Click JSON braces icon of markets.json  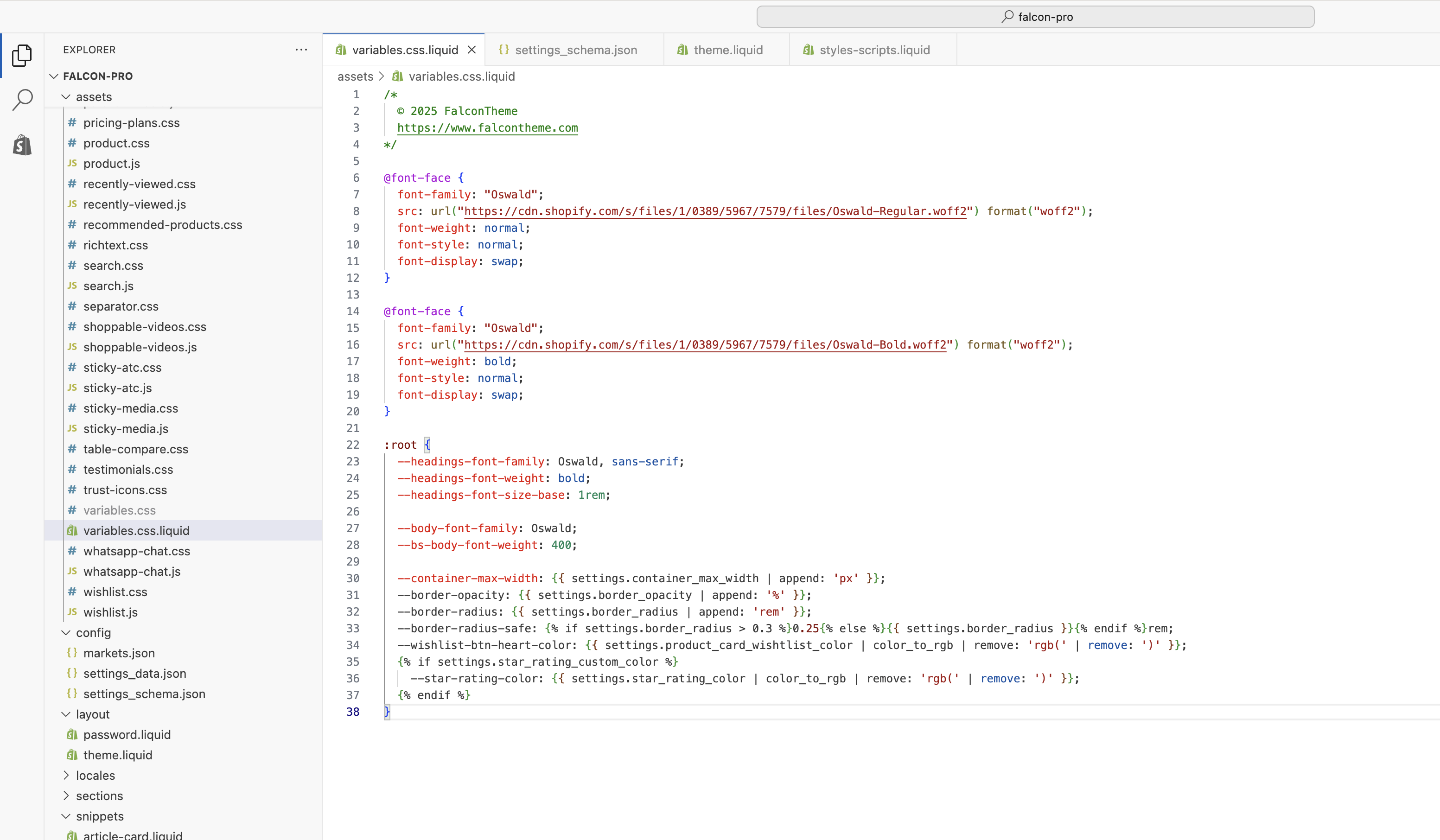coord(72,653)
